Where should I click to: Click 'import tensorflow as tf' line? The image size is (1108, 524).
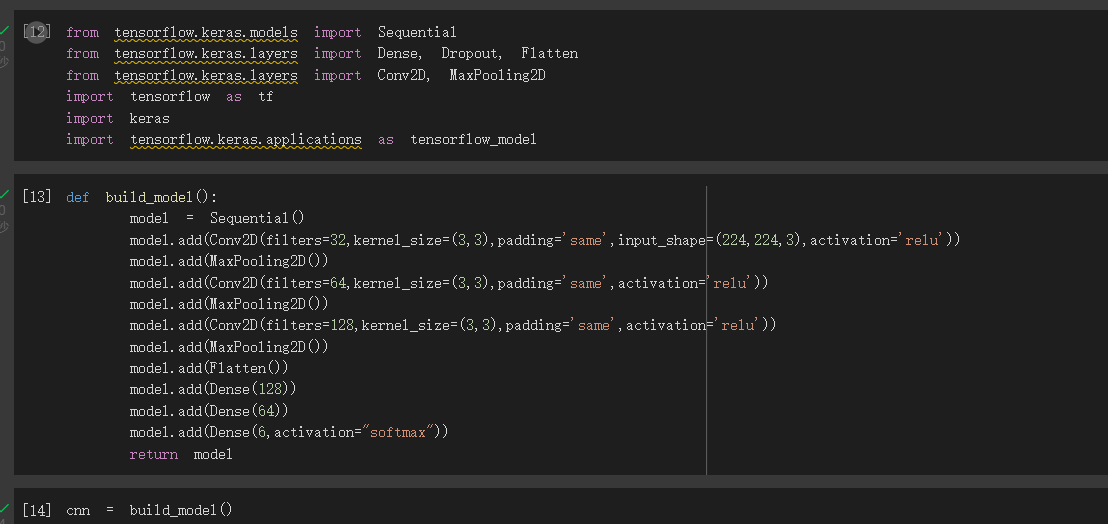click(x=170, y=97)
